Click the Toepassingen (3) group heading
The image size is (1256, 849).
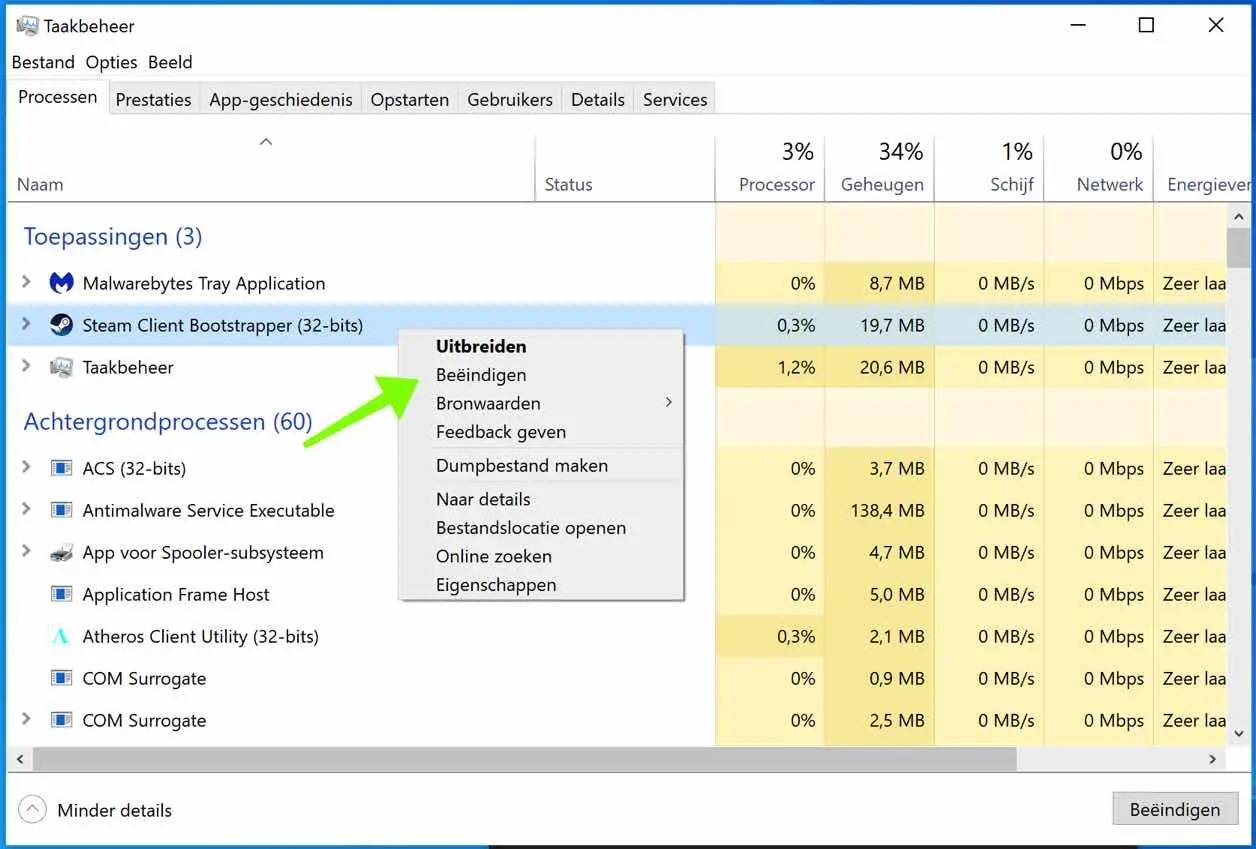tap(113, 237)
